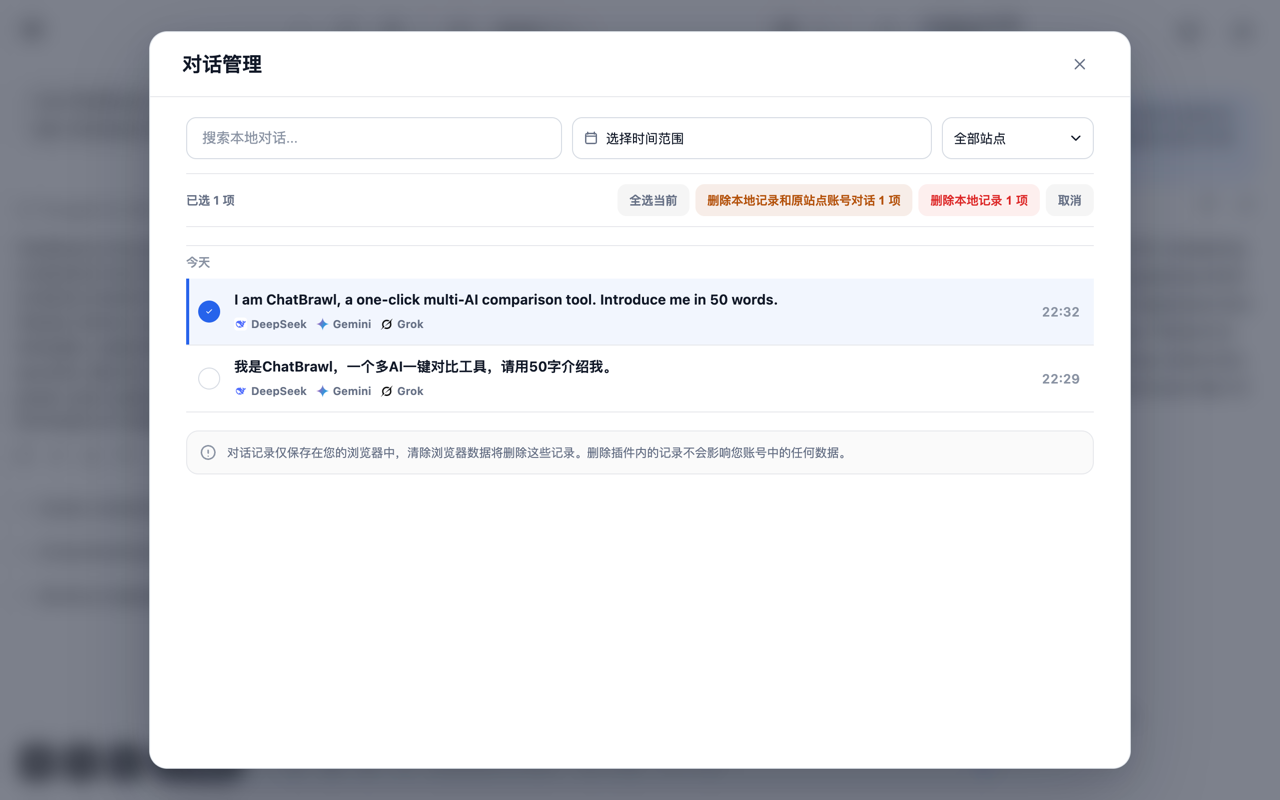Check the Chinese 我是ChatBrawl conversation checkbox
Screen dimensions: 1280x800
pyautogui.click(x=209, y=378)
